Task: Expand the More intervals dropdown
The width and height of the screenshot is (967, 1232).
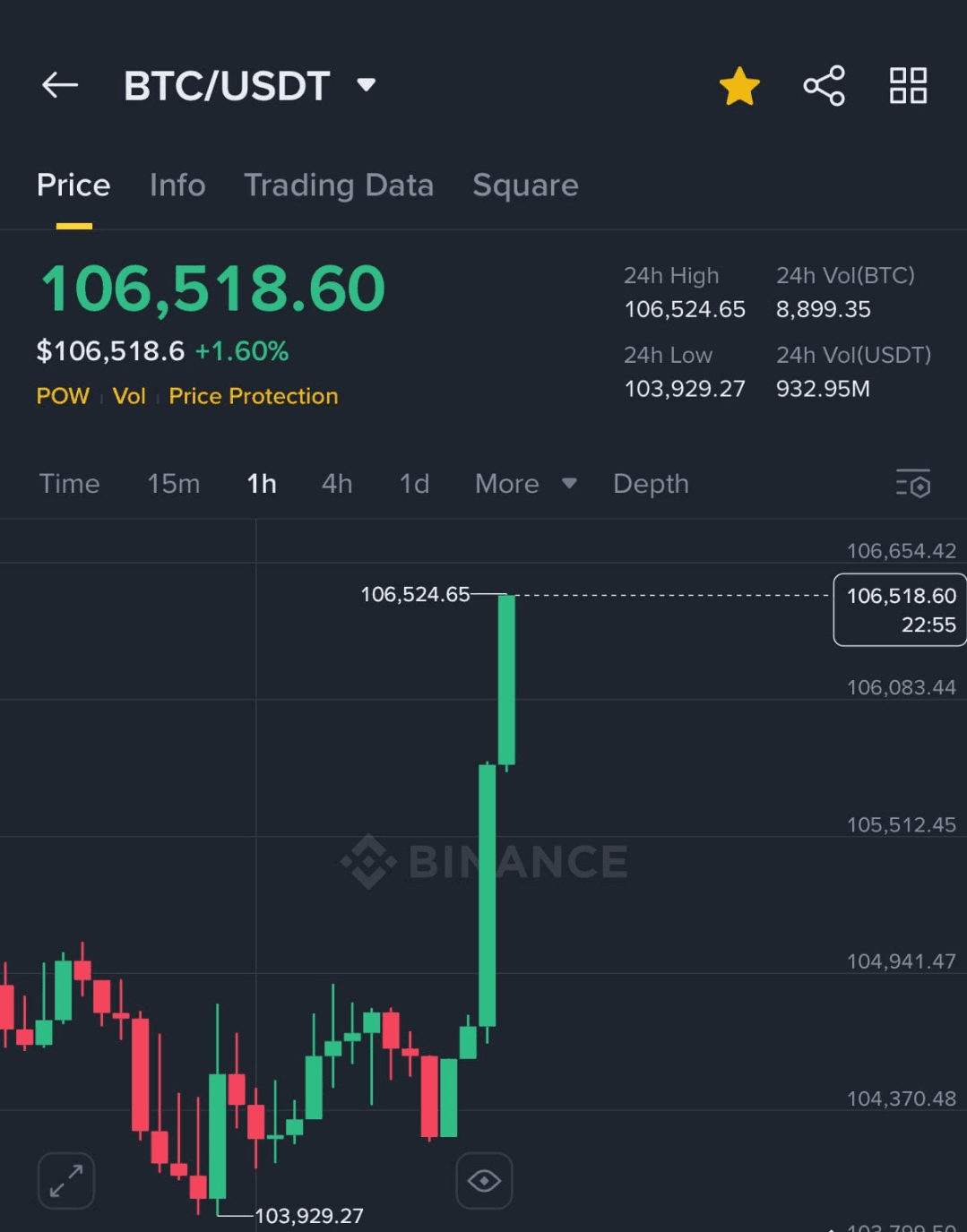Action: (525, 484)
